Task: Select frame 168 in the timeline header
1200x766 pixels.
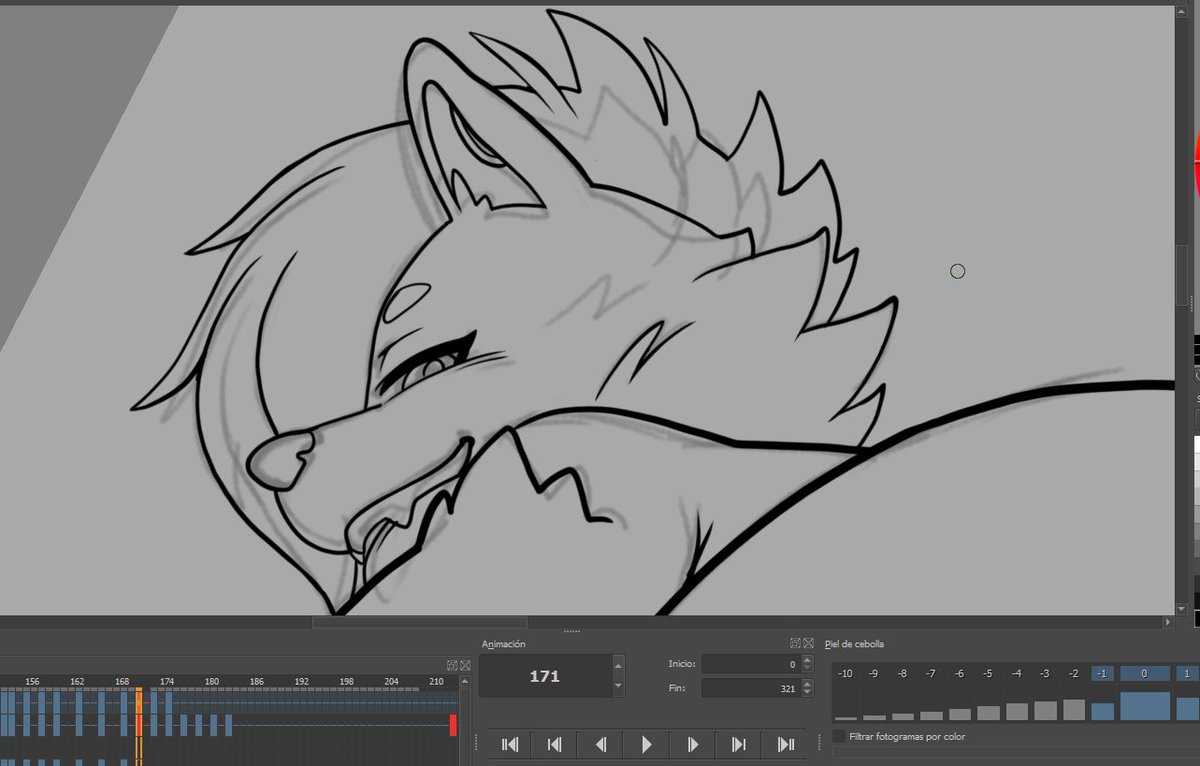Action: (122, 681)
